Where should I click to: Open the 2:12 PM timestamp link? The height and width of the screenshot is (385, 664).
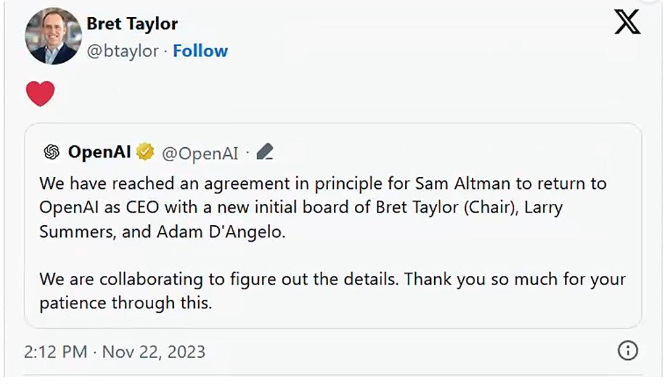coord(55,352)
